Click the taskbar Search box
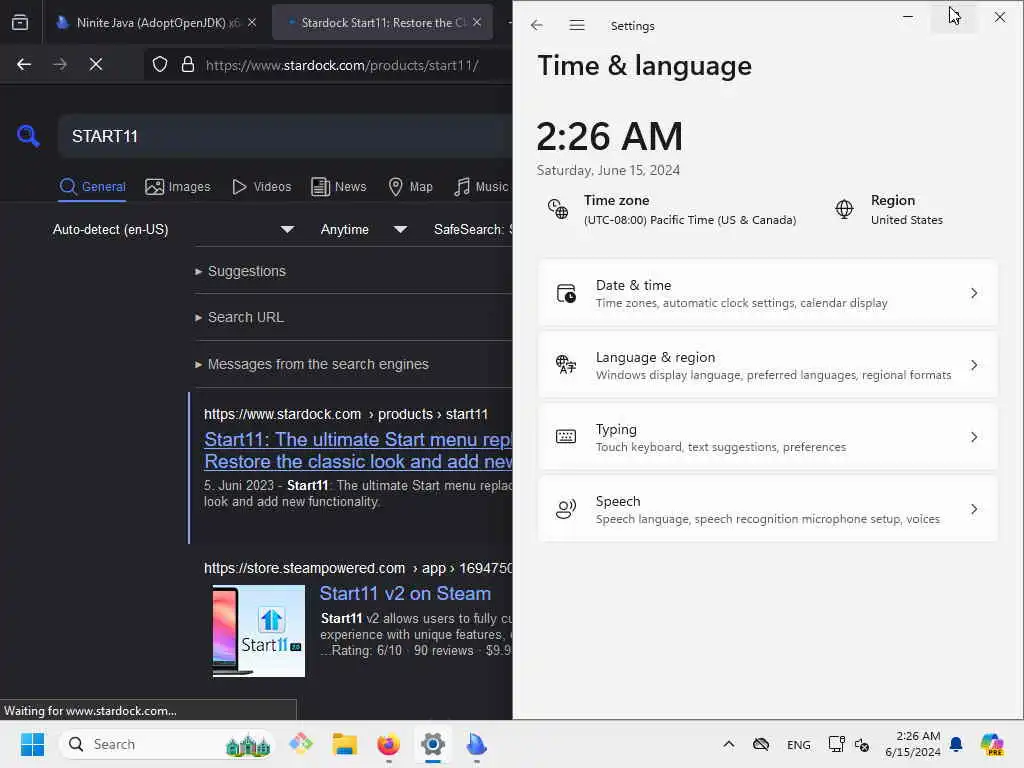This screenshot has width=1024, height=768. (x=167, y=744)
